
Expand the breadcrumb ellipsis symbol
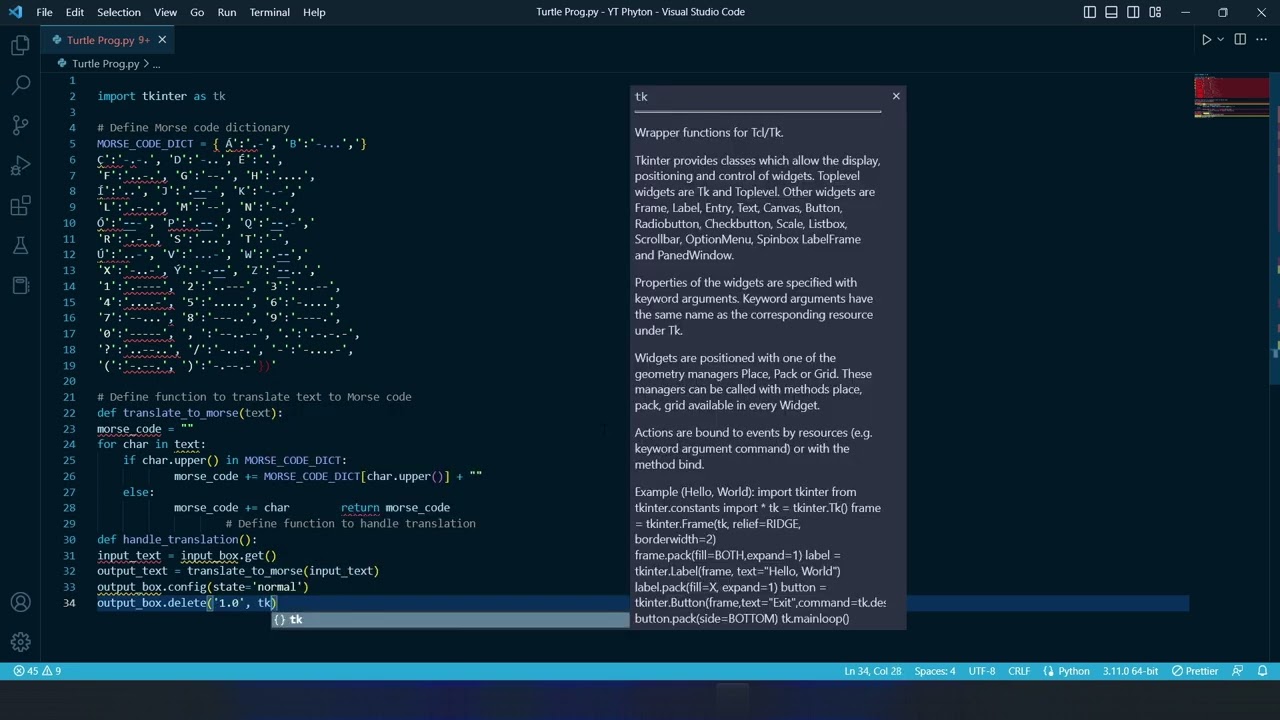click(156, 64)
